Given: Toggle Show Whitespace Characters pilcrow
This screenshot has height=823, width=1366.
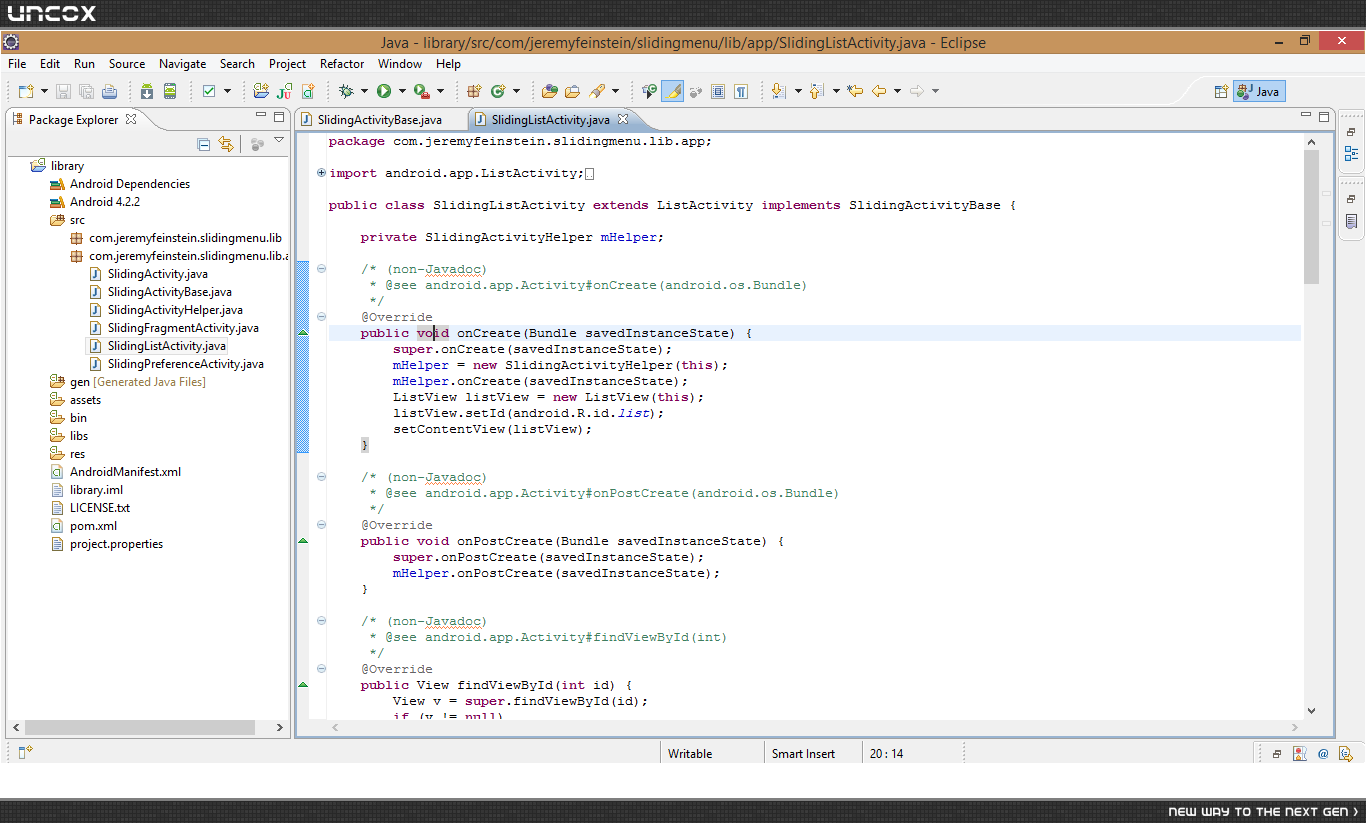Looking at the screenshot, I should click(741, 91).
